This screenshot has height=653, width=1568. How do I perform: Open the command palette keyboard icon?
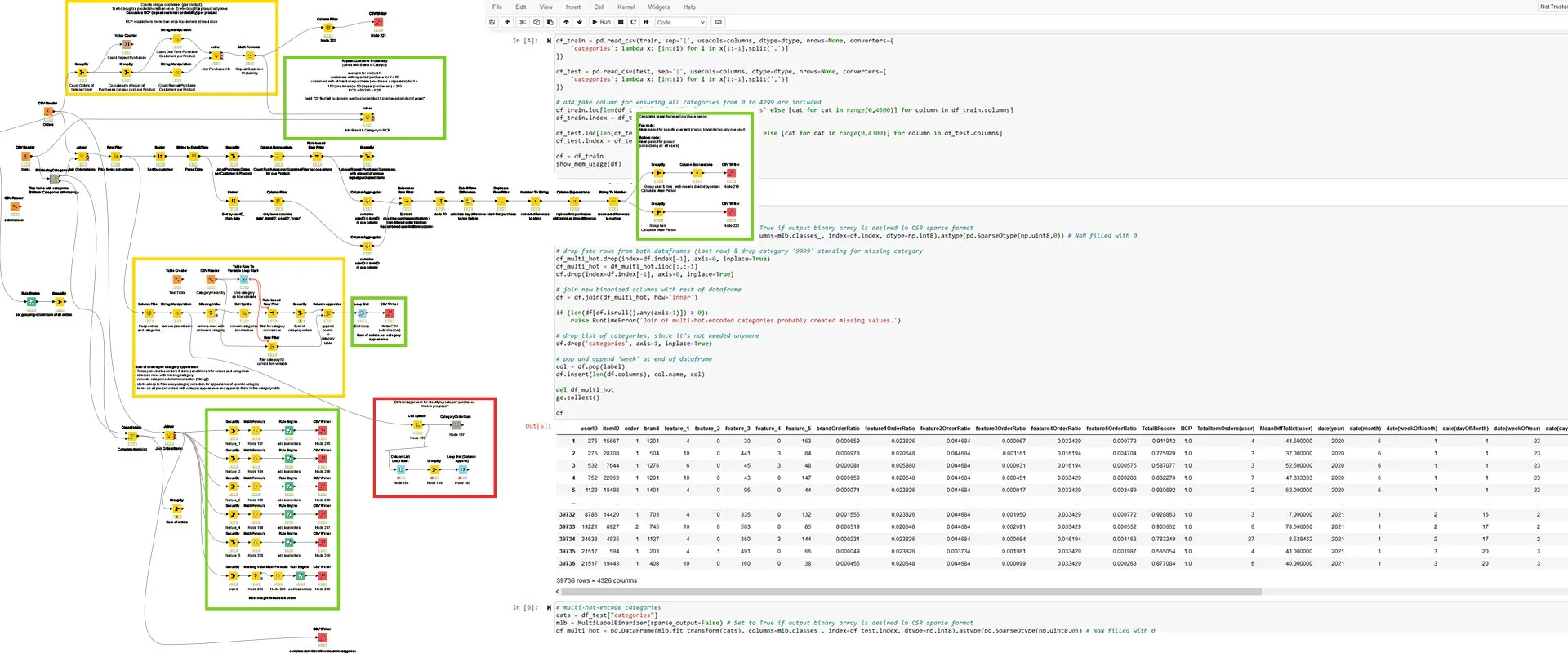pyautogui.click(x=718, y=22)
